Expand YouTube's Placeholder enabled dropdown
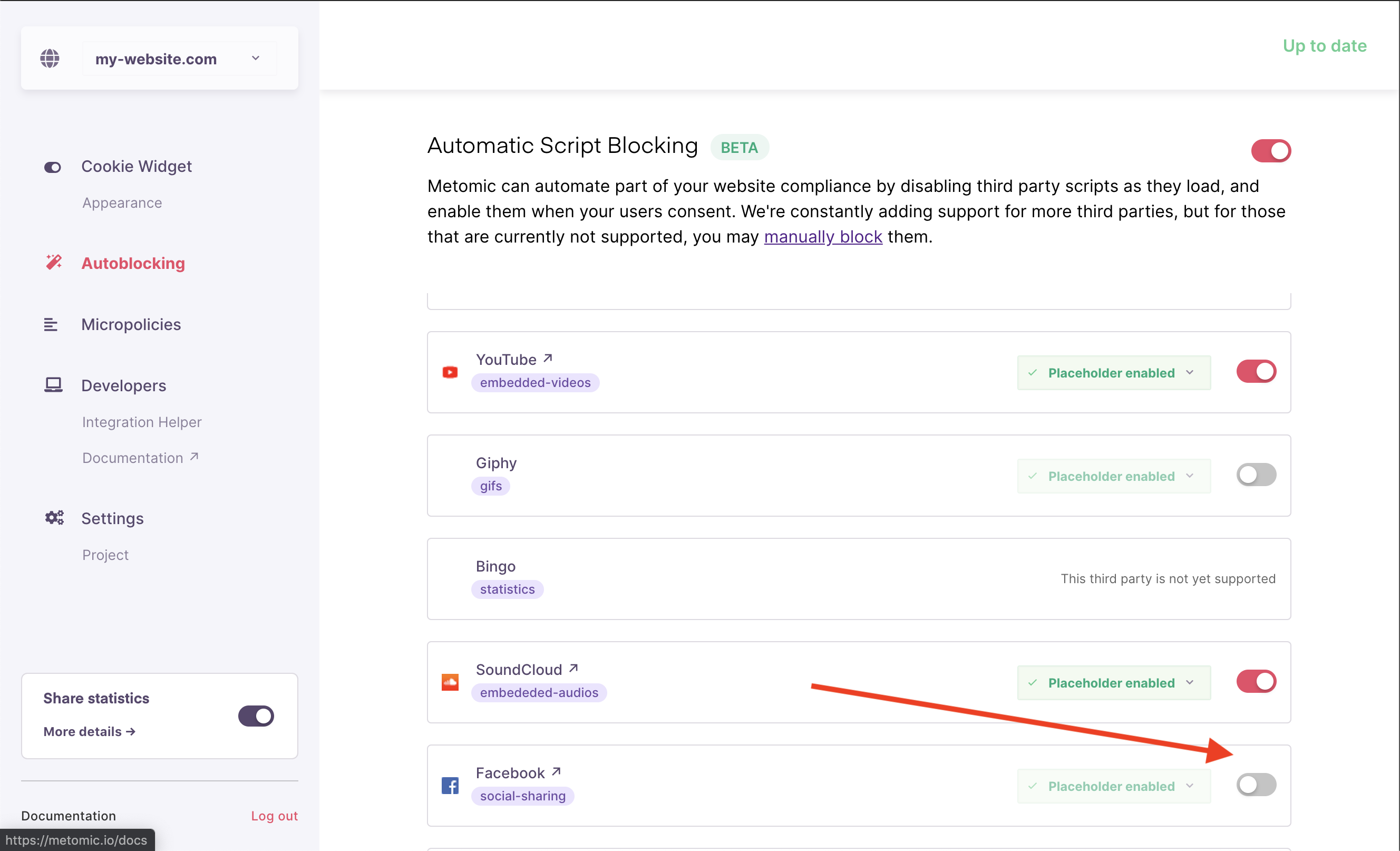Viewport: 1400px width, 851px height. 1114,373
